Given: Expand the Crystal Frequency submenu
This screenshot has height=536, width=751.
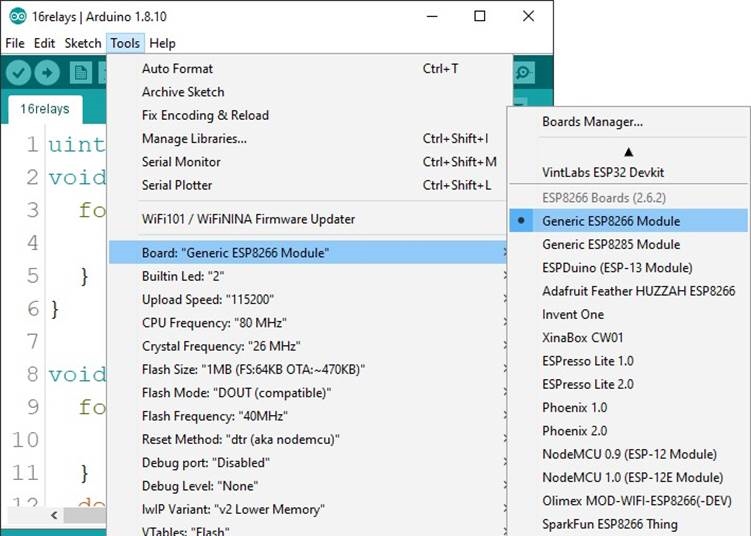Looking at the screenshot, I should coord(307,346).
